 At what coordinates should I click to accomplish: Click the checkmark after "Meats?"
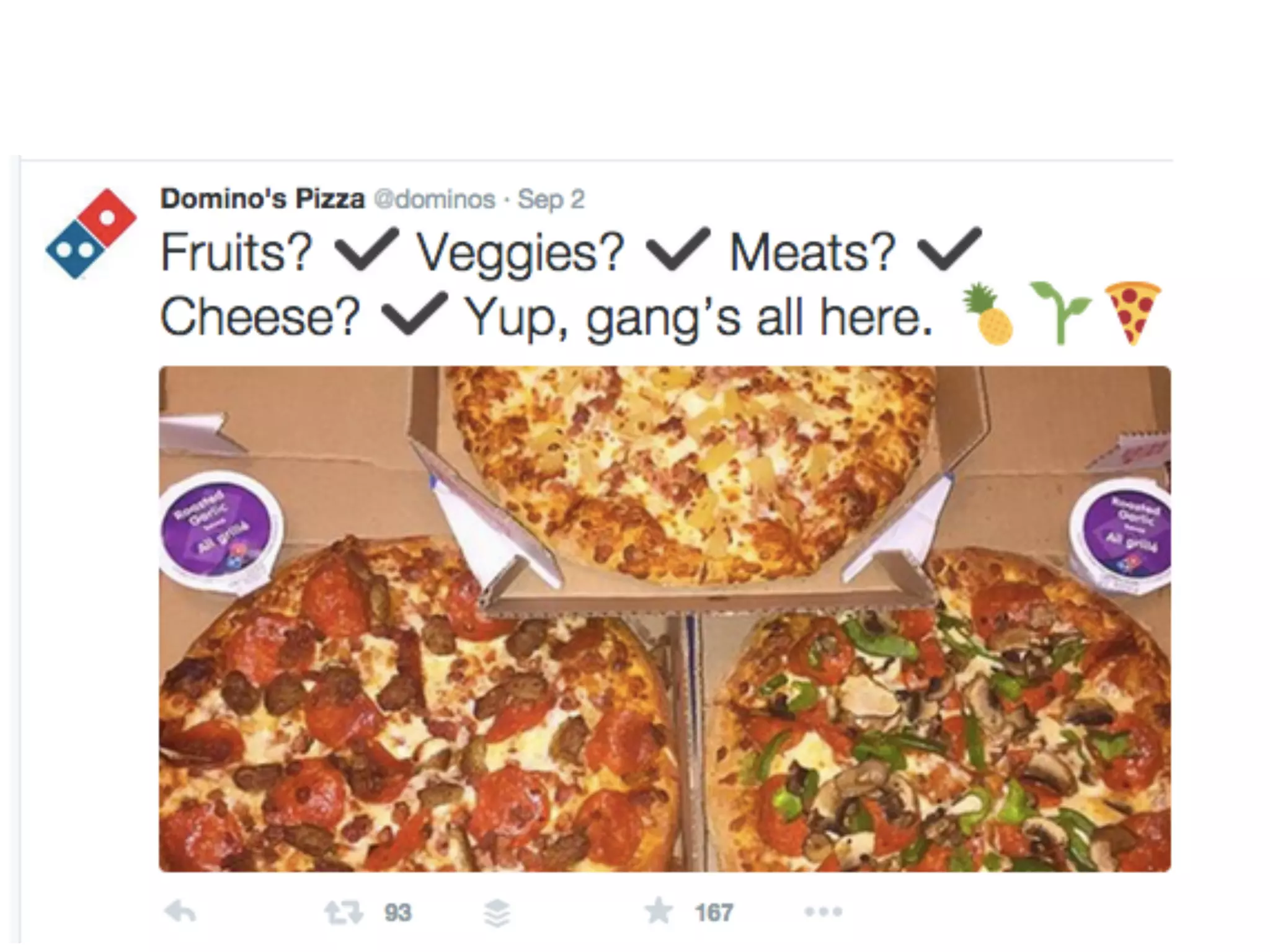pyautogui.click(x=950, y=250)
